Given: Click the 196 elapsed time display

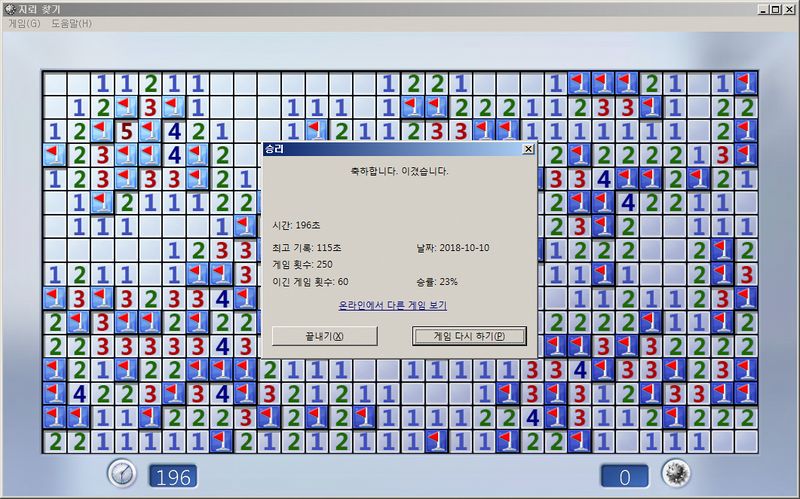Looking at the screenshot, I should [x=171, y=476].
